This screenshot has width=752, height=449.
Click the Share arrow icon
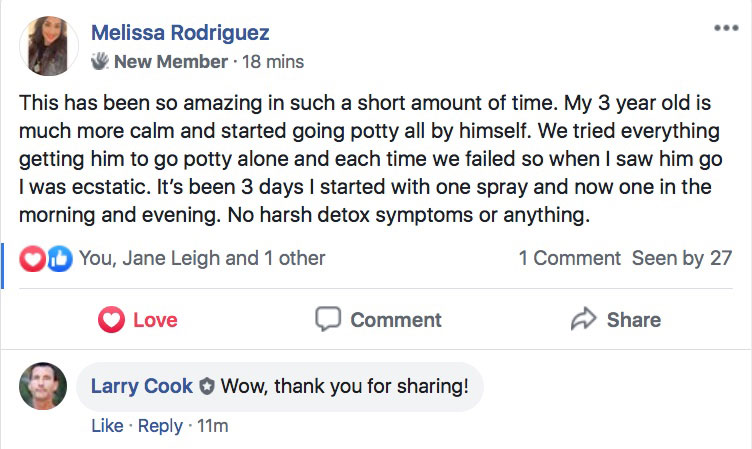click(x=583, y=320)
